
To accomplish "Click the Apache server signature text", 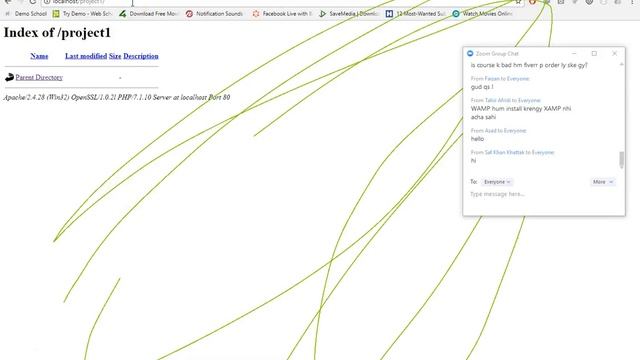I will click(117, 98).
